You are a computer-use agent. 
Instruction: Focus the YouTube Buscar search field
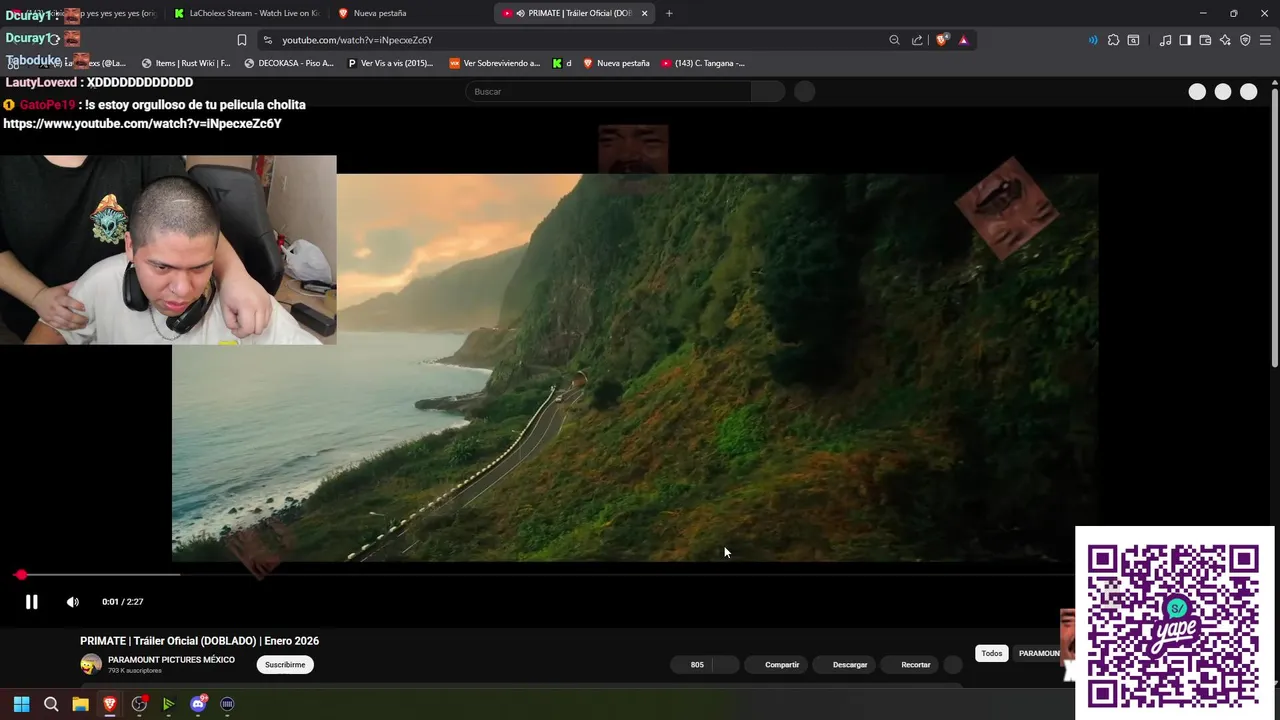pyautogui.click(x=608, y=91)
